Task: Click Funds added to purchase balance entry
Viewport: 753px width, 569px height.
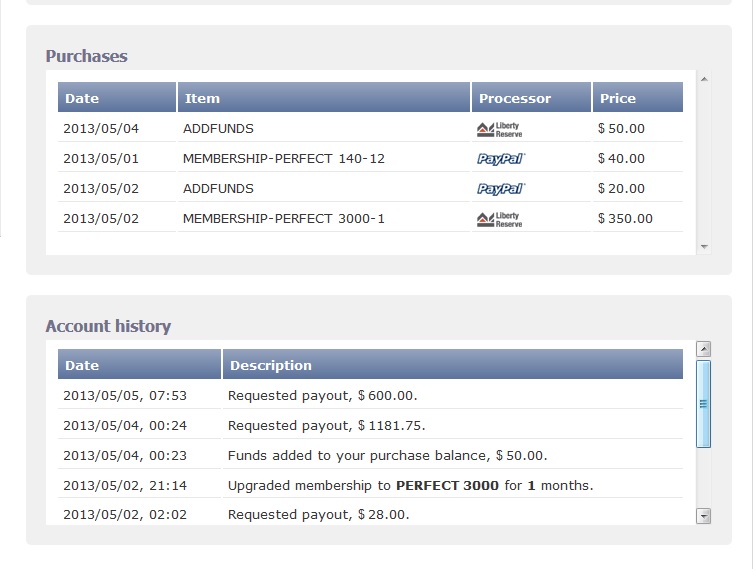Action: [x=387, y=455]
